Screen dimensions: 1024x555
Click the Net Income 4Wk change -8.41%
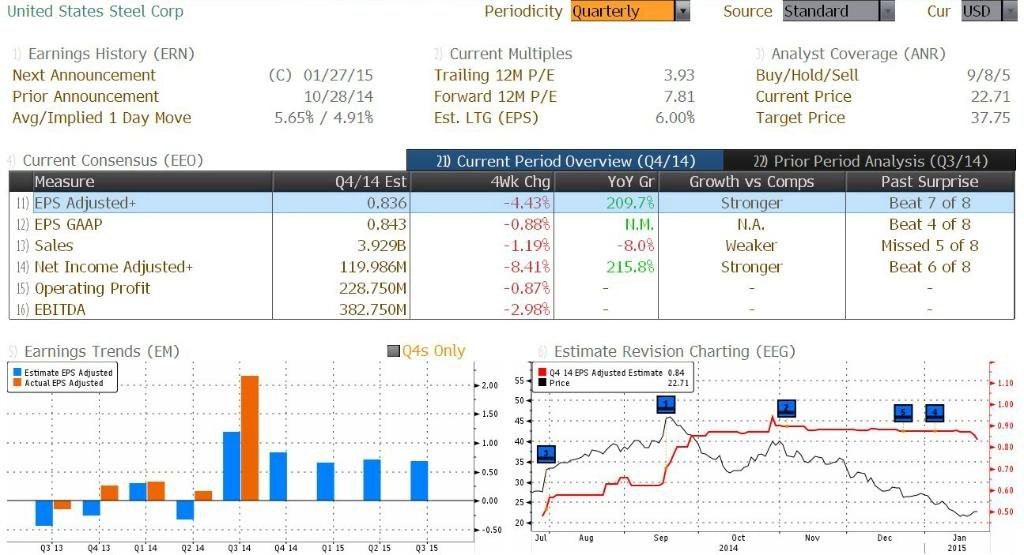point(527,267)
